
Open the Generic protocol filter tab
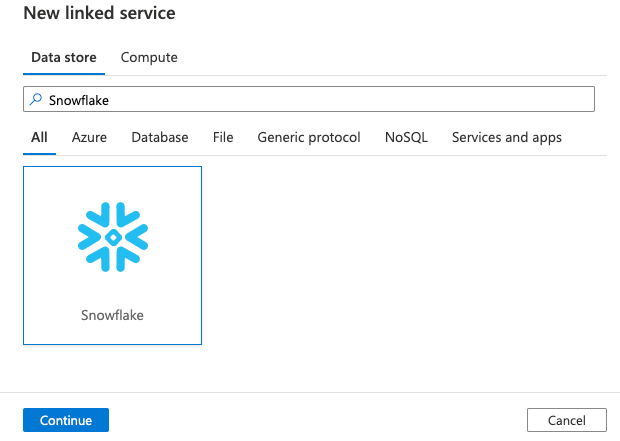pos(309,137)
